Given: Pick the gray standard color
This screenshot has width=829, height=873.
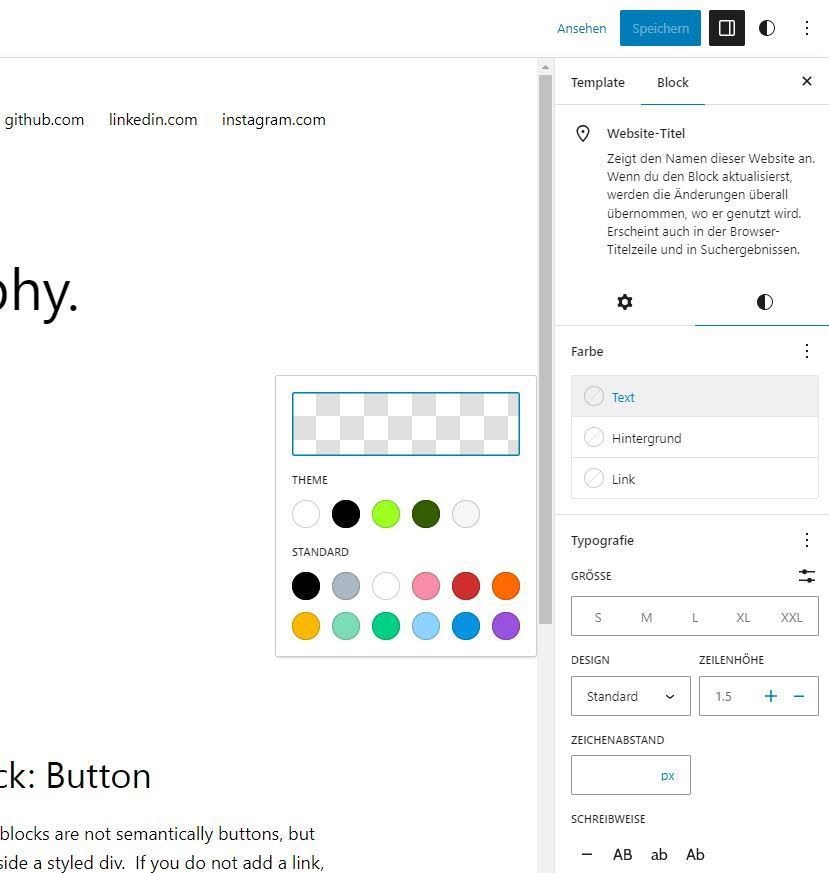Looking at the screenshot, I should pyautogui.click(x=346, y=586).
